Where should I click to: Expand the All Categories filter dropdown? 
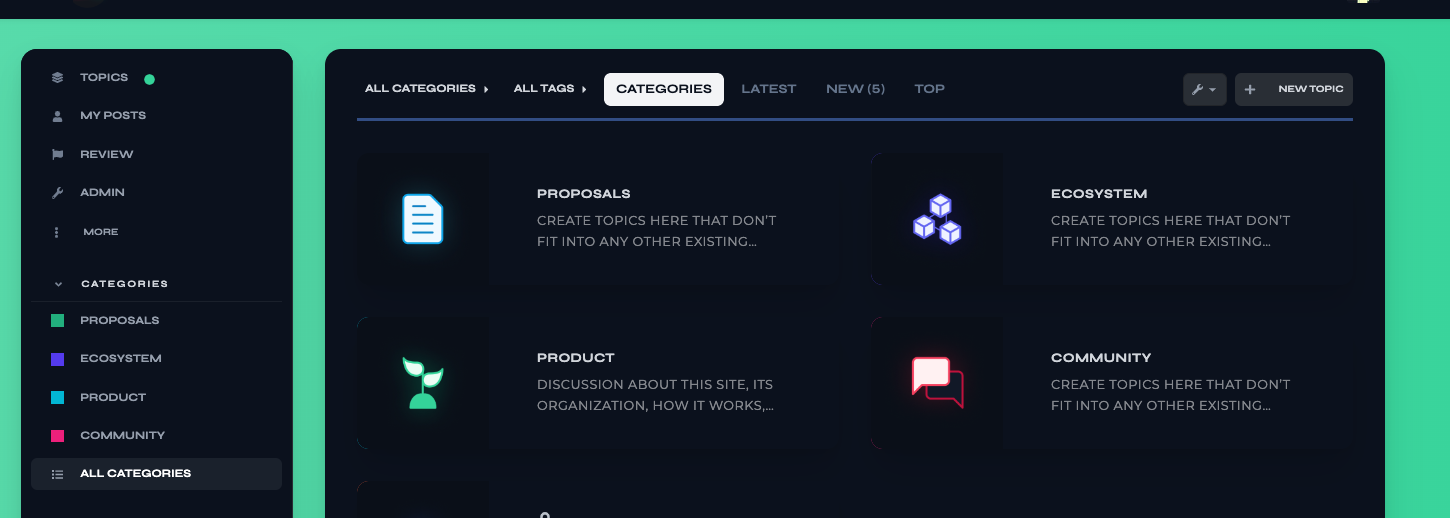click(x=427, y=89)
